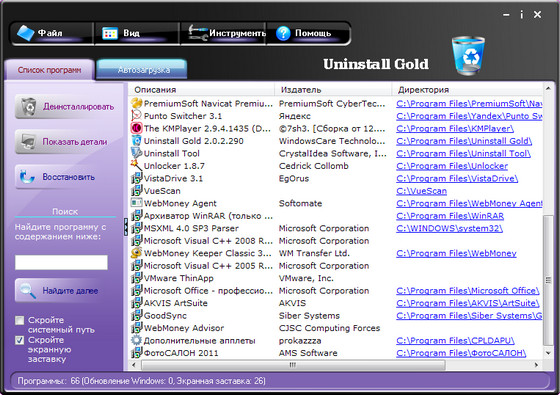This screenshot has height=395, width=560.
Task: Click the arrow icon on Восстановить
Action: coord(27,177)
